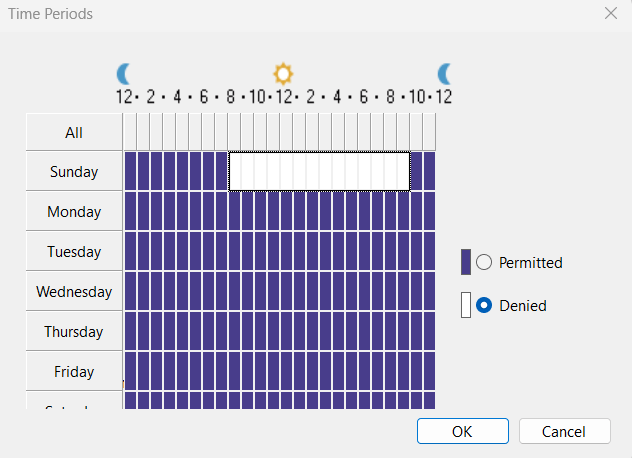Select the entire Wednesday row
632x458 pixels.
[74, 292]
